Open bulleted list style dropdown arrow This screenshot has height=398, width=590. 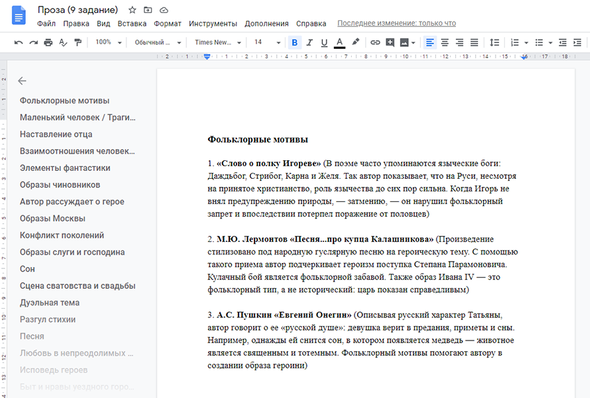pyautogui.click(x=550, y=43)
